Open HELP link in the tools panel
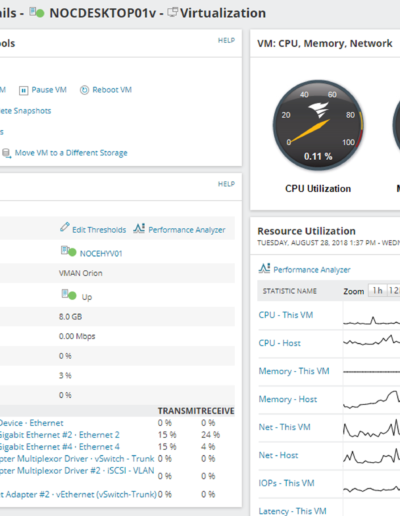The image size is (400, 516). coord(226,40)
